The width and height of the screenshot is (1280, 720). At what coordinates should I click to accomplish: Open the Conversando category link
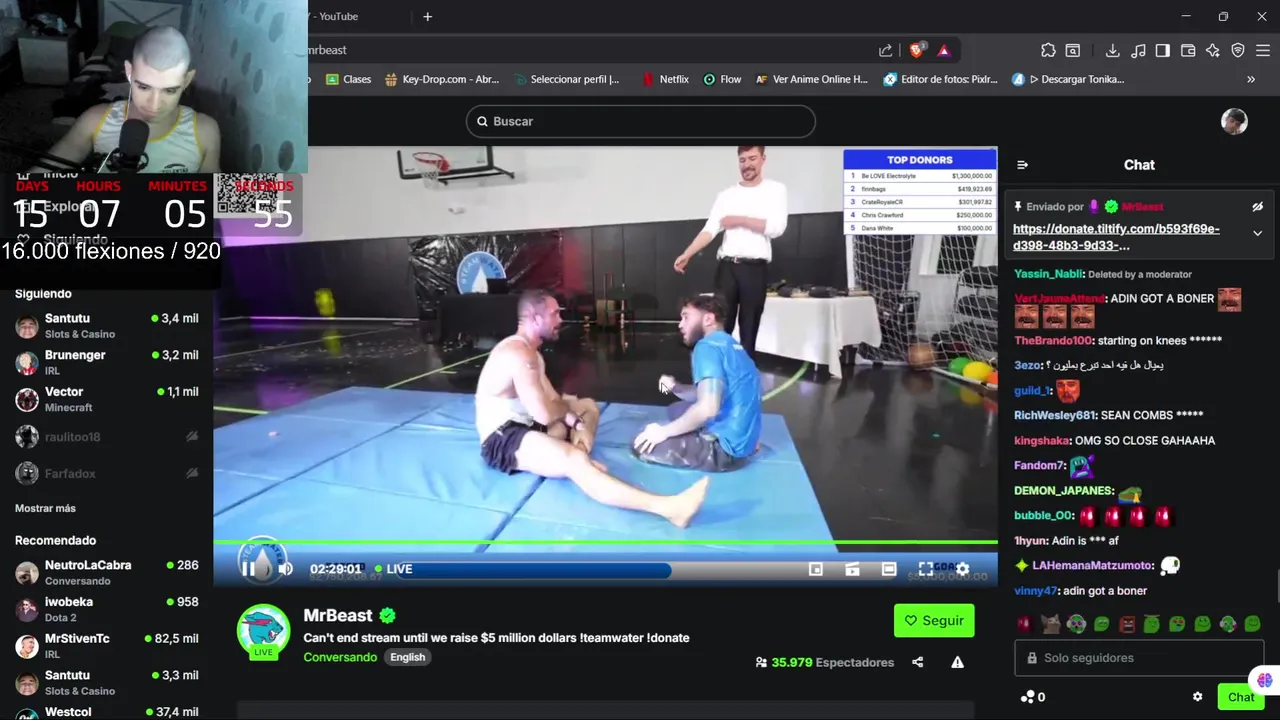tap(340, 657)
